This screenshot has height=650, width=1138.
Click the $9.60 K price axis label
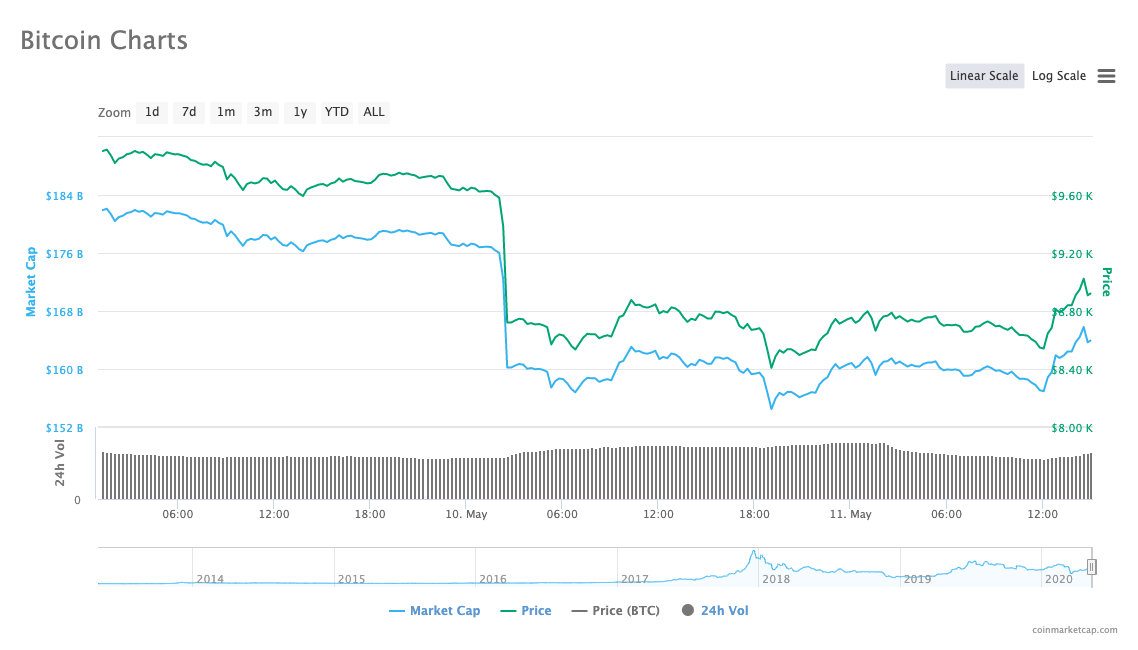pos(1072,196)
